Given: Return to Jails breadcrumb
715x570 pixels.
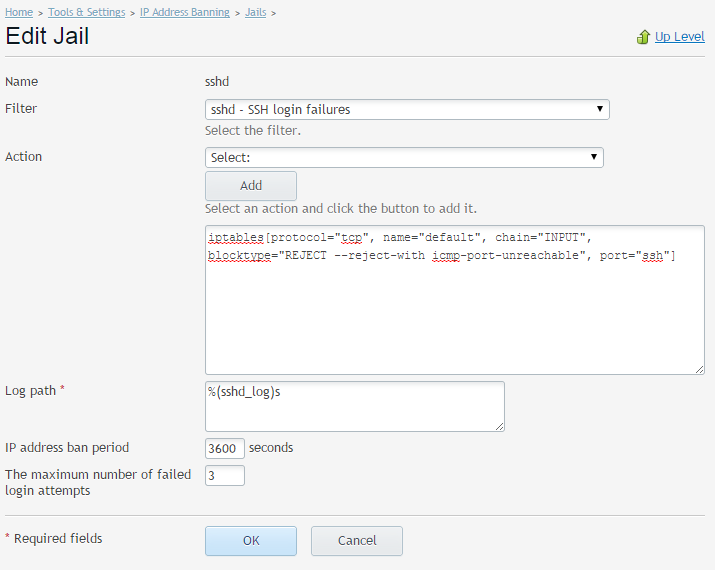Looking at the screenshot, I should pos(255,12).
